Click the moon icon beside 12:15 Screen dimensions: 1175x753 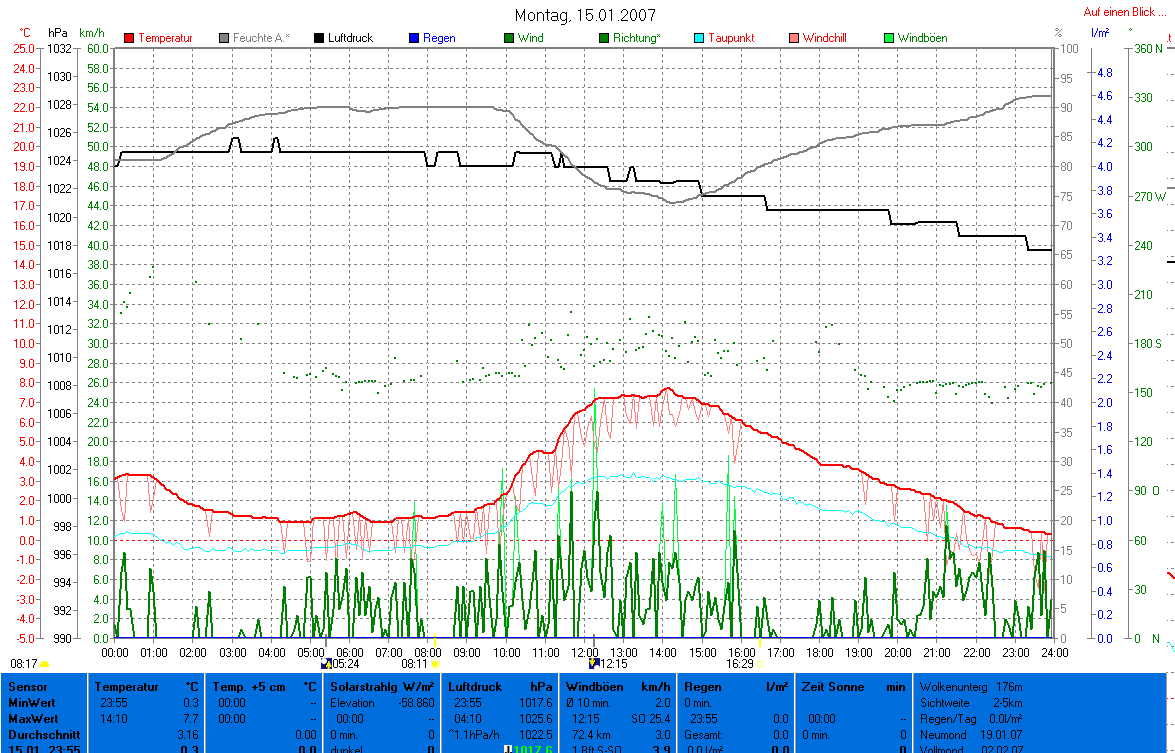pos(593,663)
